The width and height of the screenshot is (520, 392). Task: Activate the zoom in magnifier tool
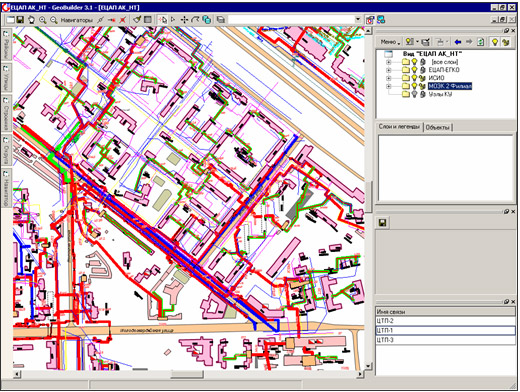pos(42,20)
